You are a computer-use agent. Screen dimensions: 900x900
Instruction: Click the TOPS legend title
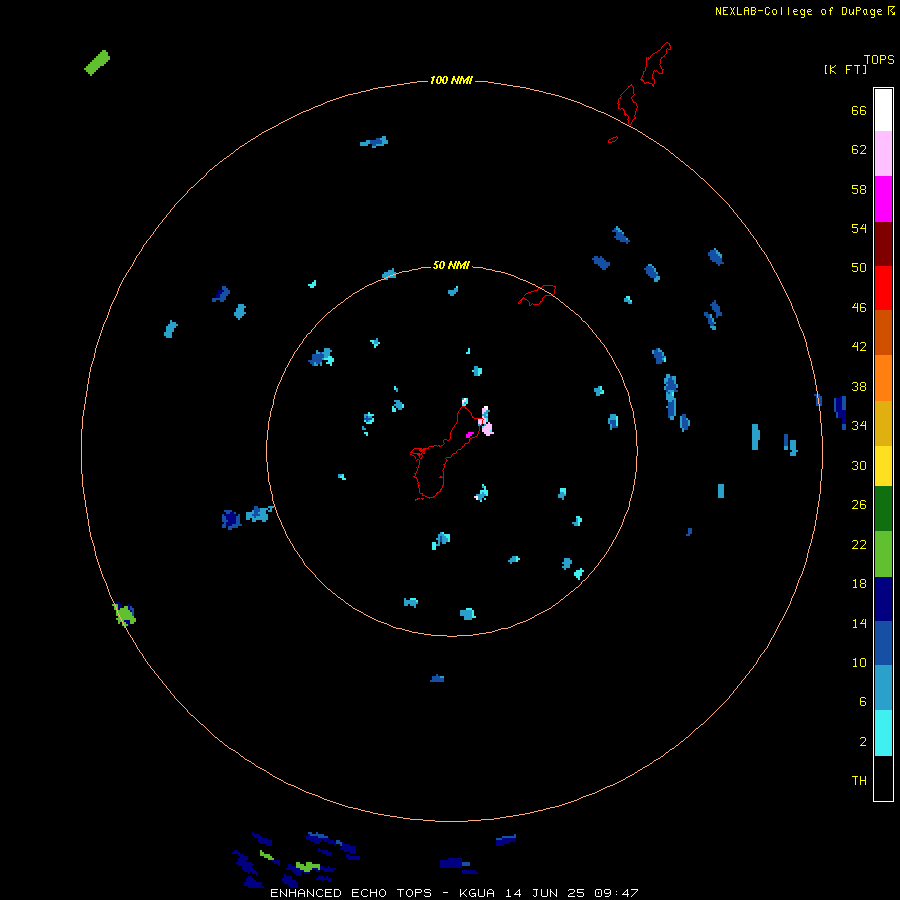tap(879, 59)
